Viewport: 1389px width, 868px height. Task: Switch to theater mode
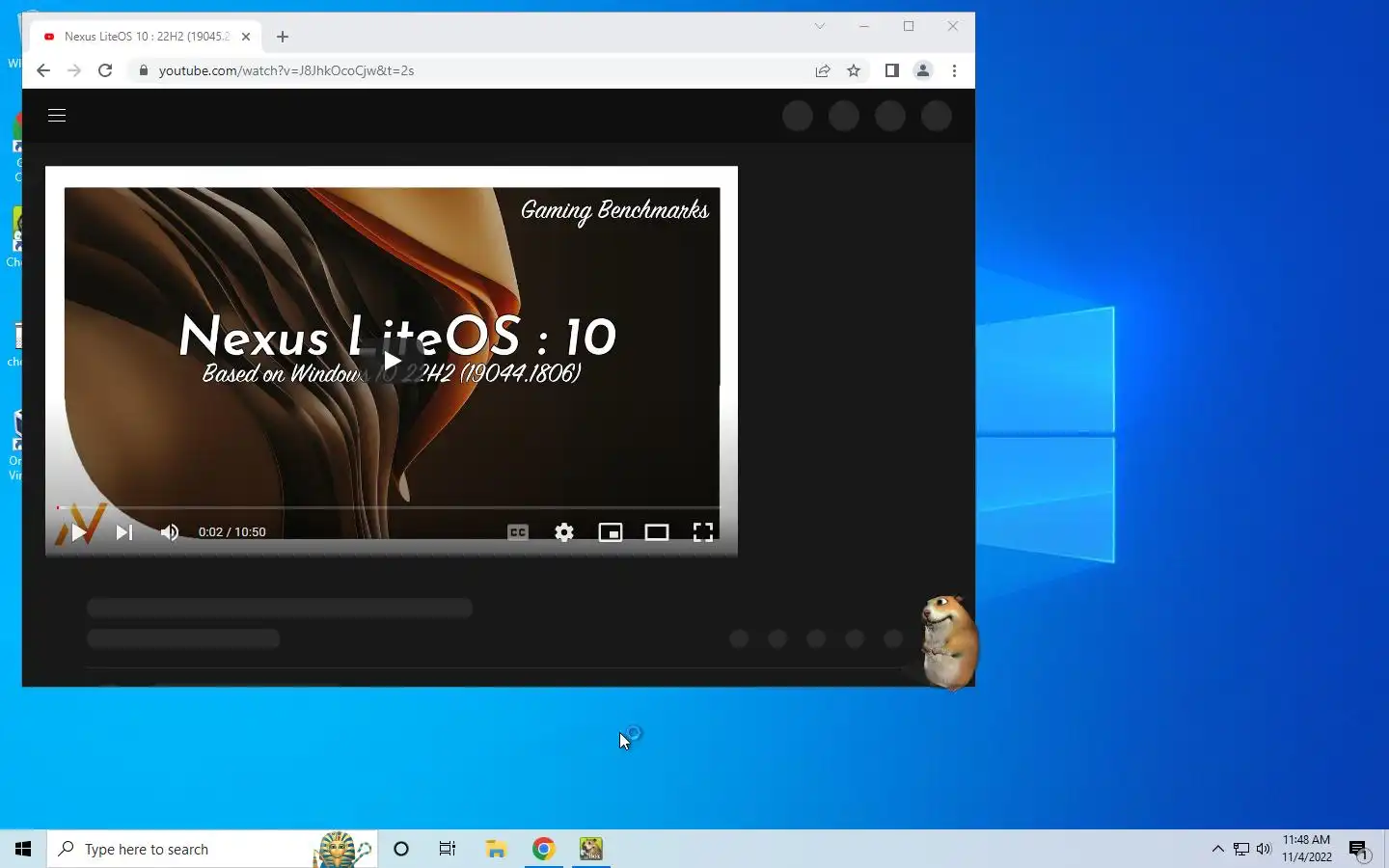(x=657, y=532)
